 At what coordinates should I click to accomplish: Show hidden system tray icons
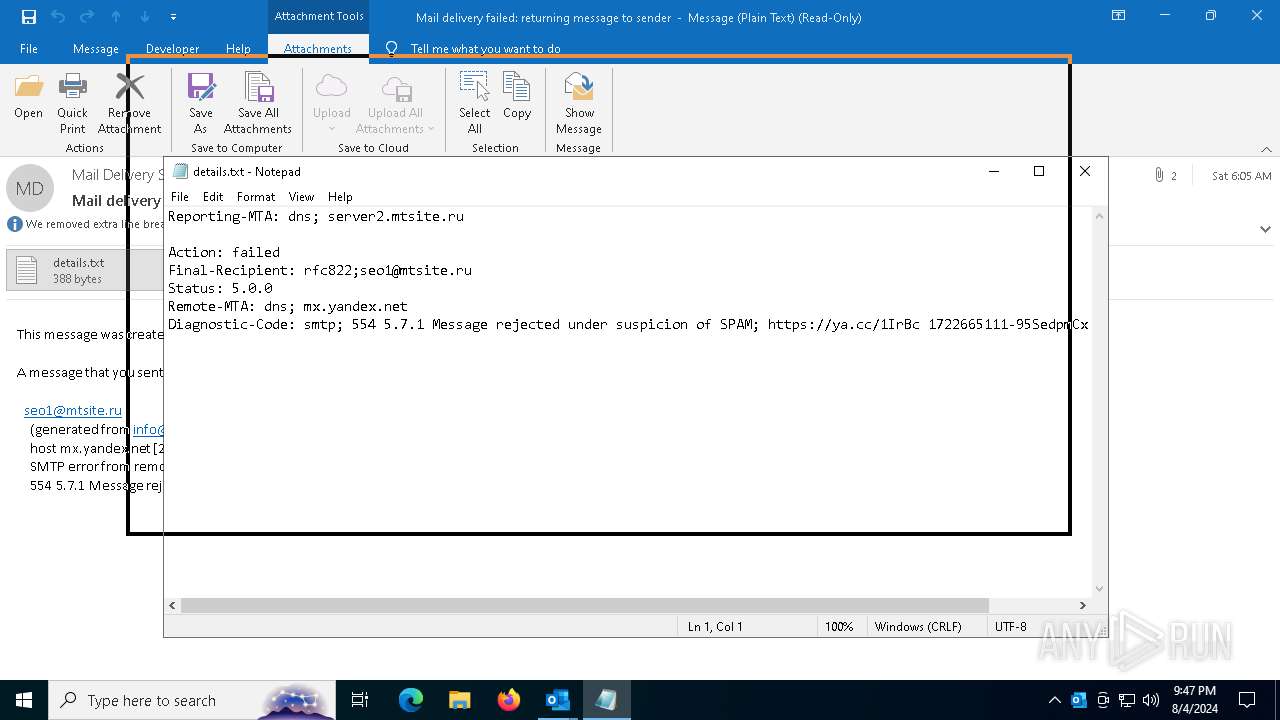coord(1055,700)
